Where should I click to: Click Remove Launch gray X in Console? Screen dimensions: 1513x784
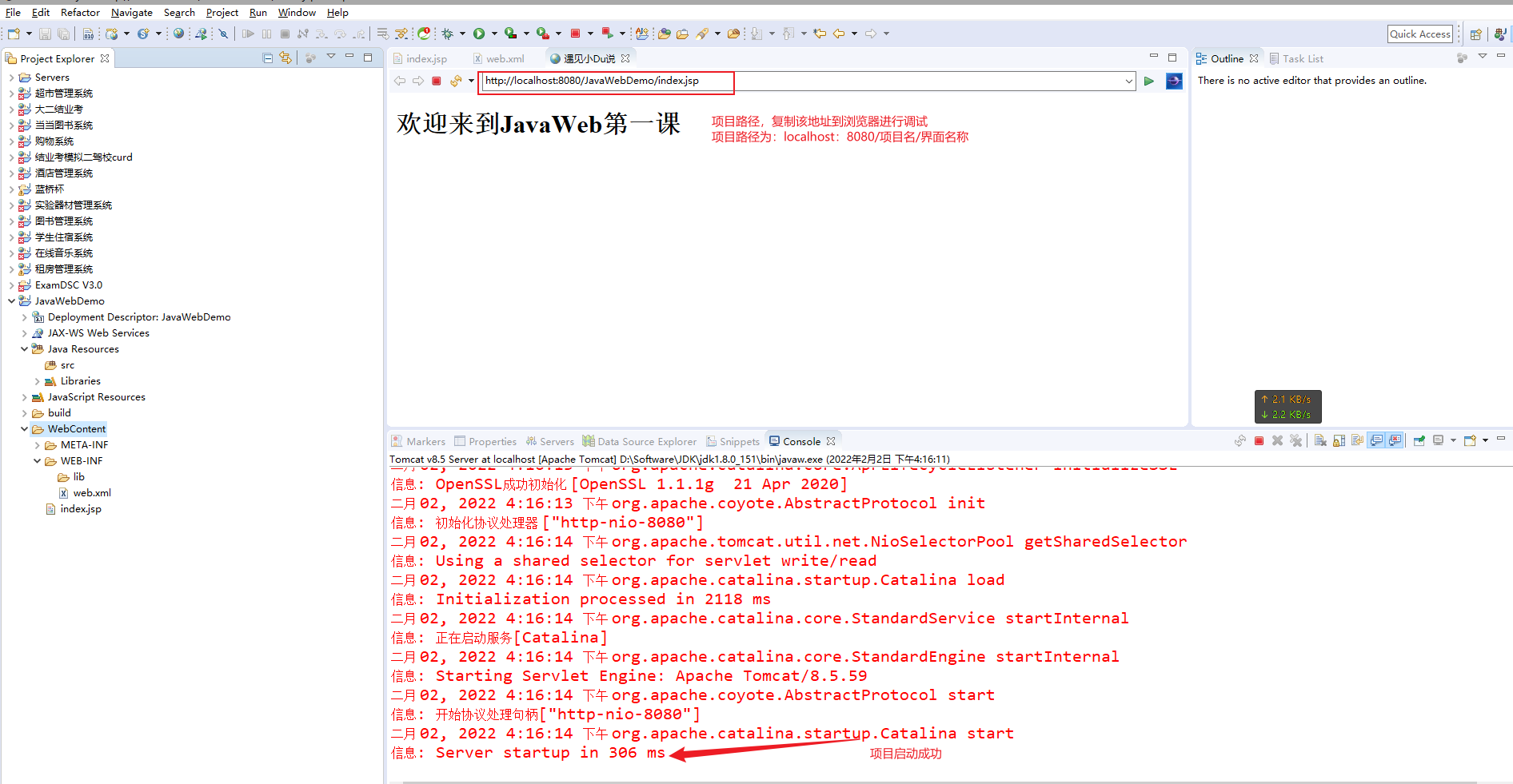pyautogui.click(x=1277, y=440)
